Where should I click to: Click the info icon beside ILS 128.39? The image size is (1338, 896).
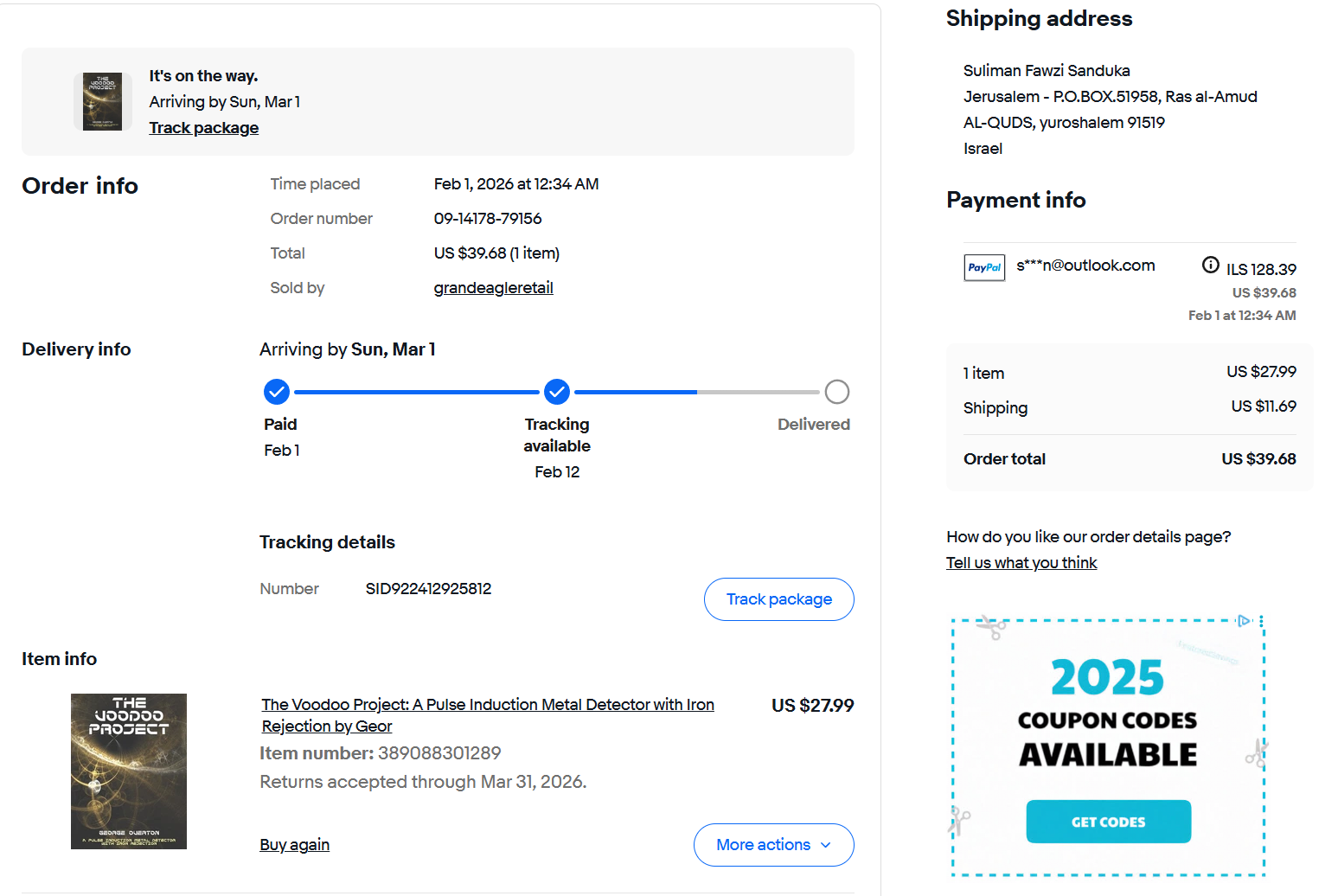[1211, 265]
